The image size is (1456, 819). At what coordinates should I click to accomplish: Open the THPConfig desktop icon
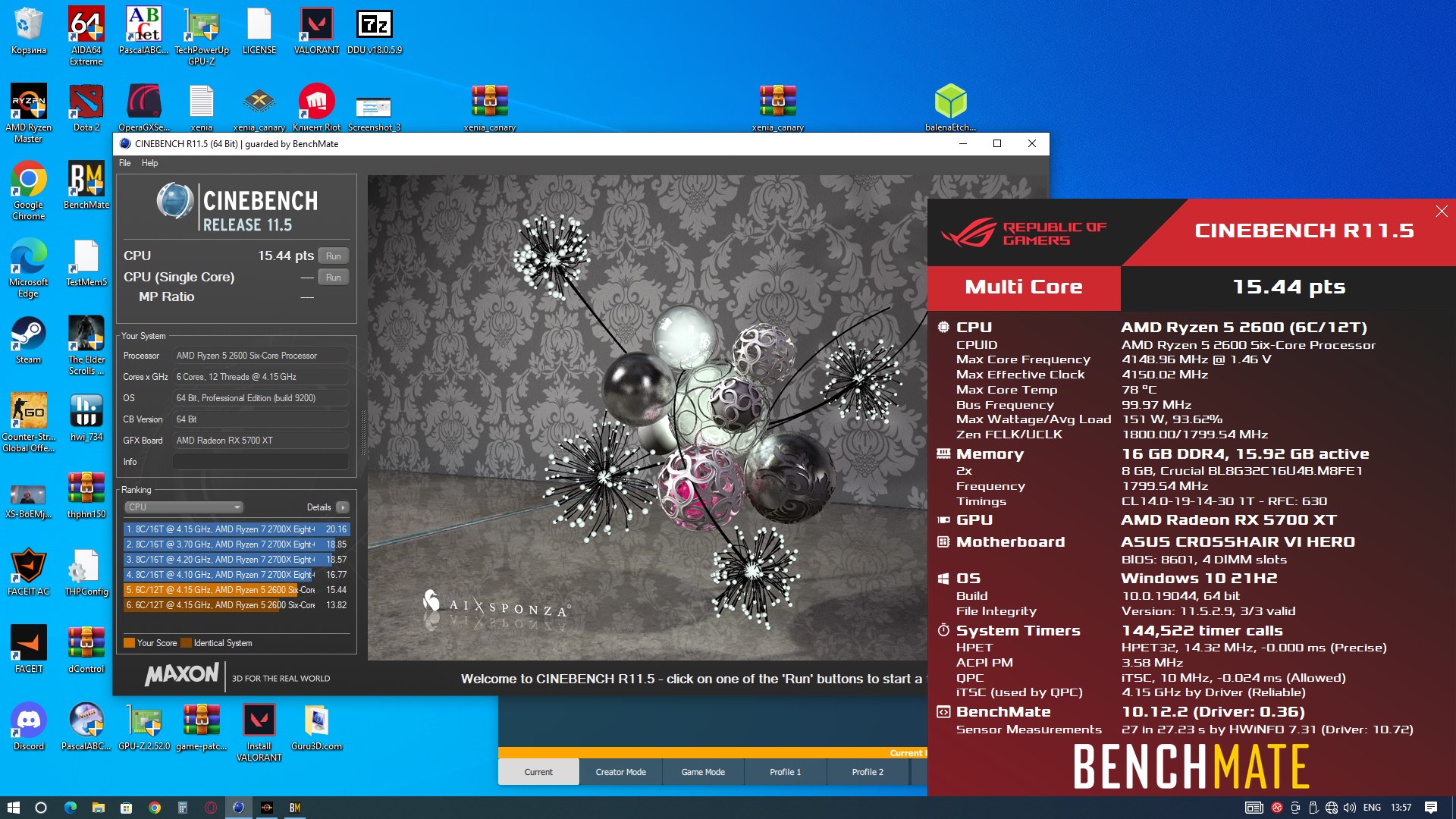coord(86,572)
